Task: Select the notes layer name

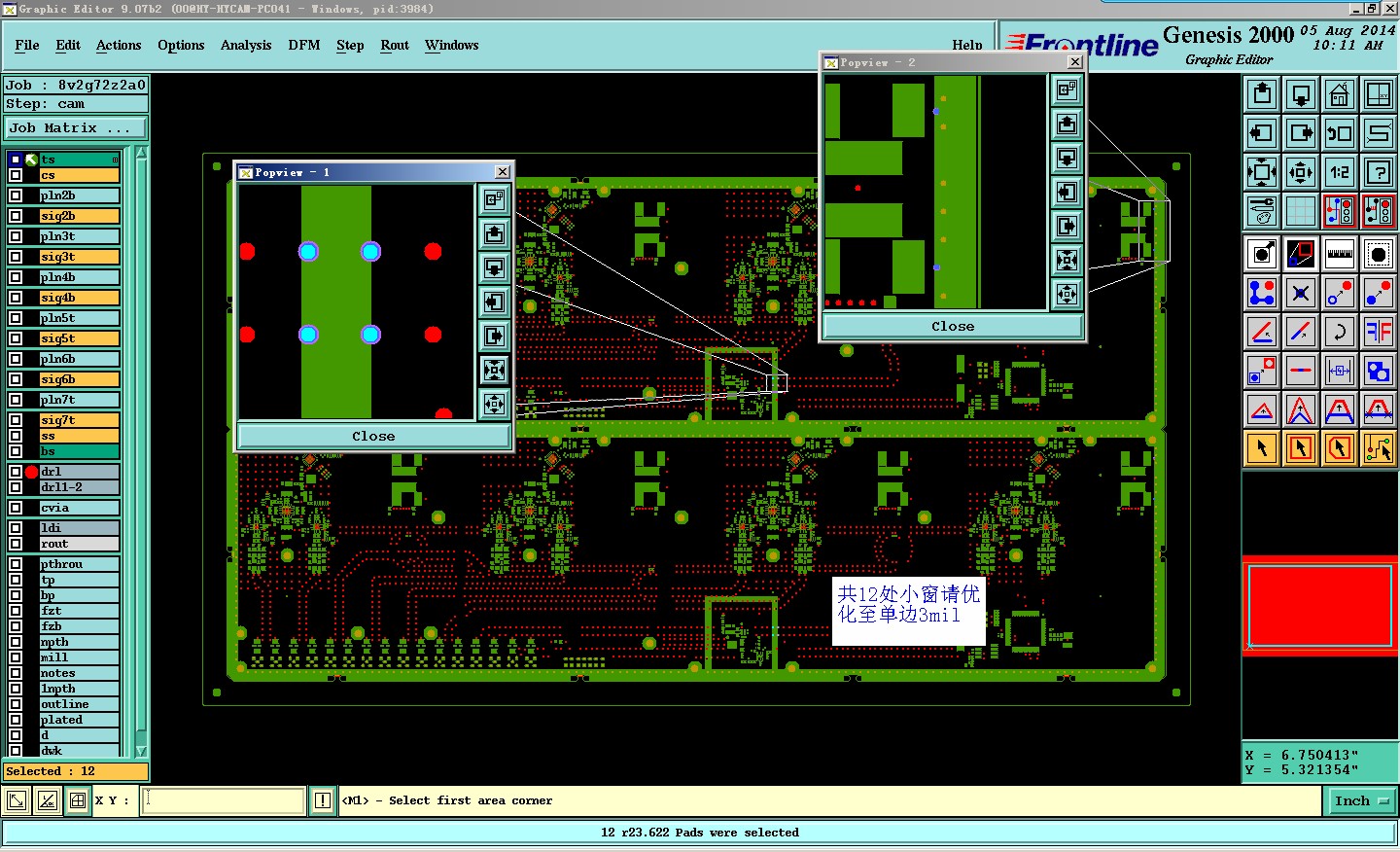Action: tap(79, 673)
